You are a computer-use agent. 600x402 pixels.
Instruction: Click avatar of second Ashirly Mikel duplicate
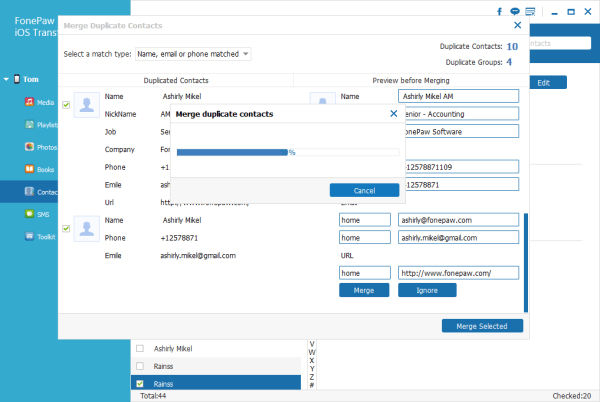[86, 229]
